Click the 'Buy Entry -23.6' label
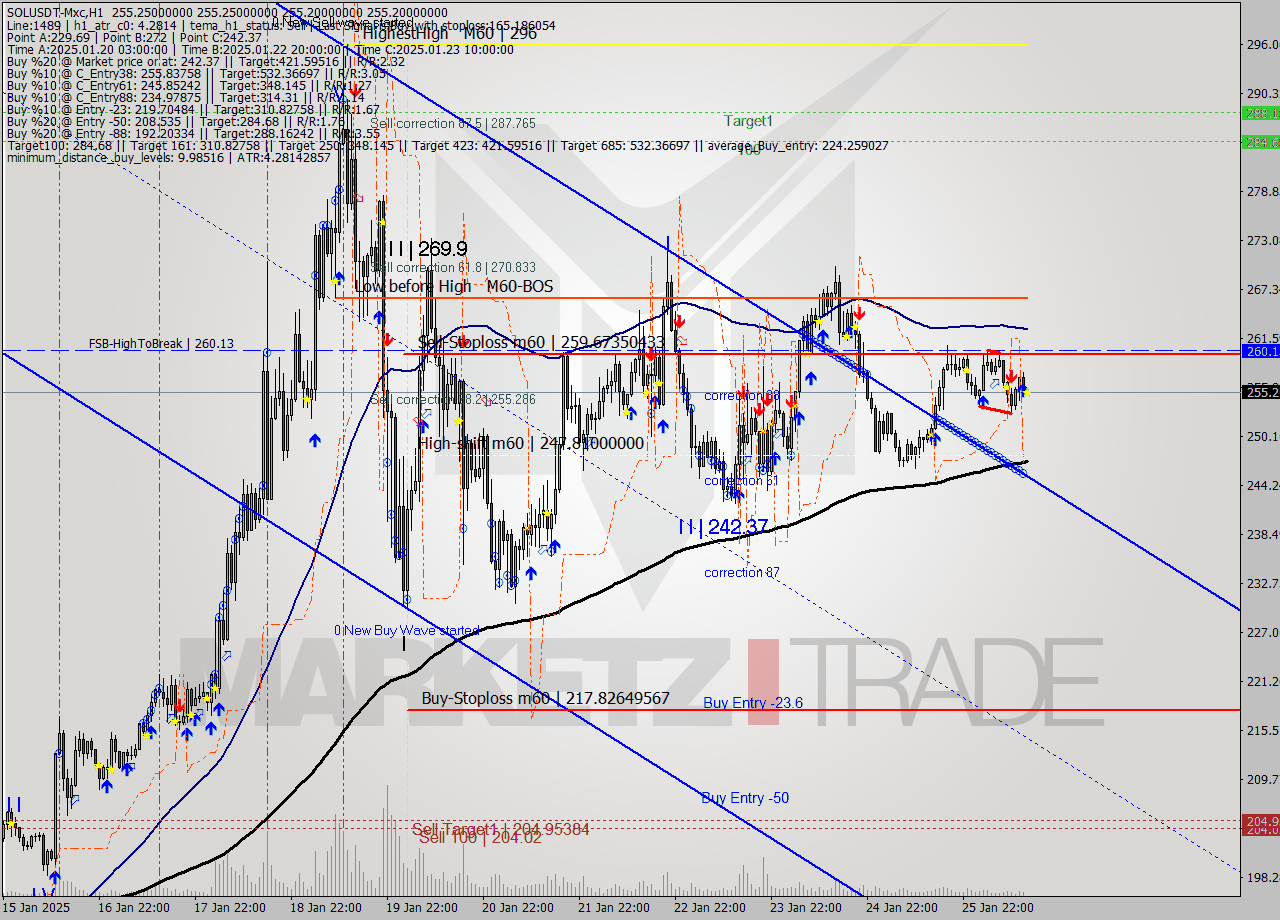 753,703
